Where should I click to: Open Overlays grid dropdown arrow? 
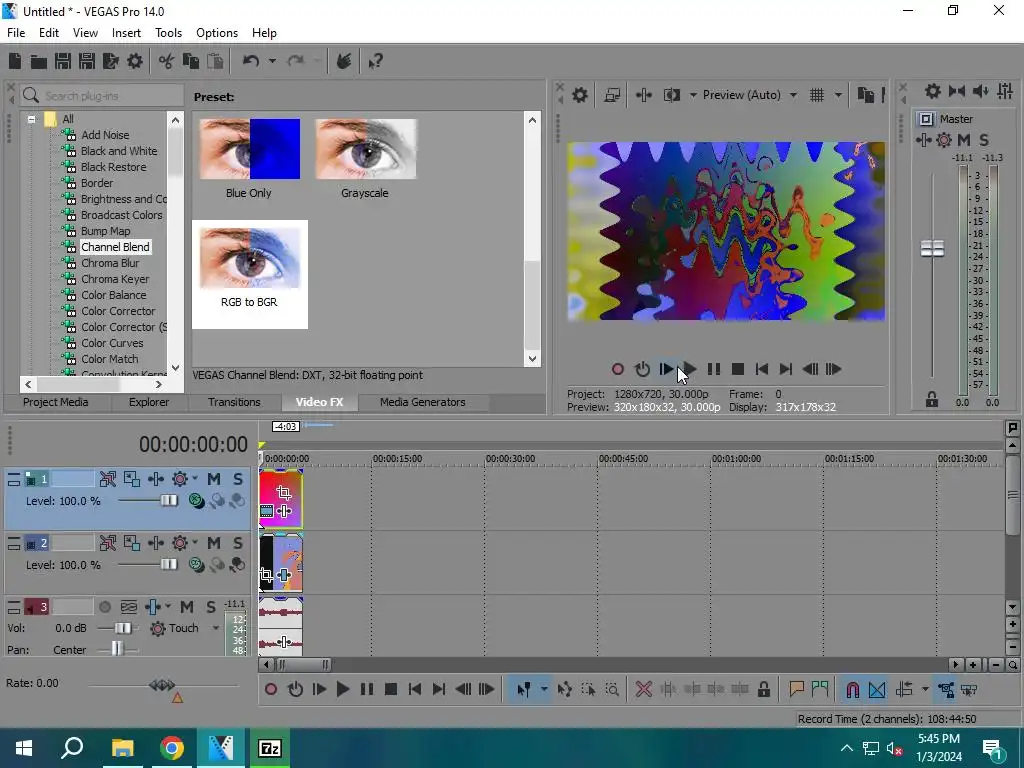[838, 95]
